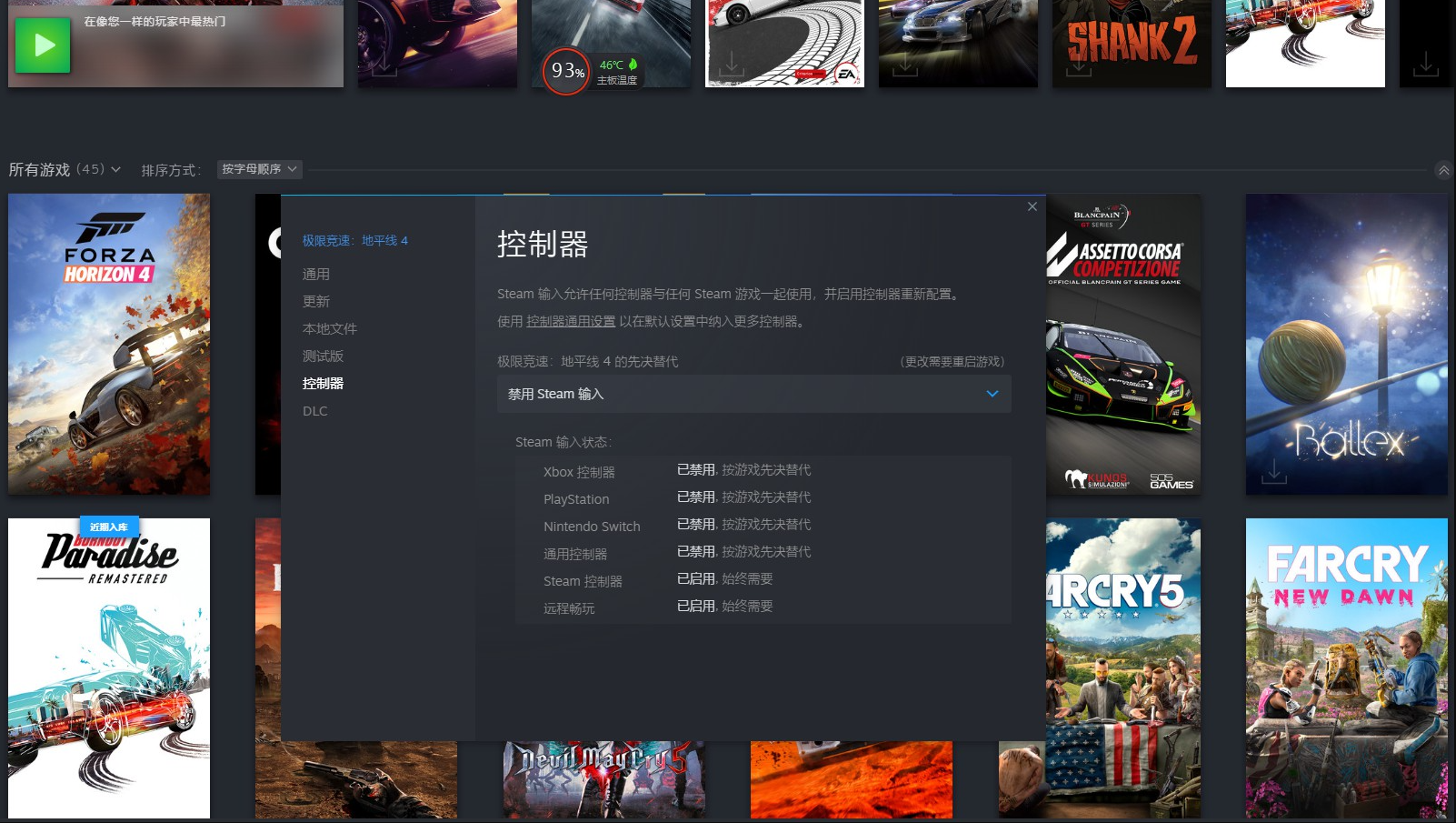Expand the 所有游戏 (45) dropdown
The height and width of the screenshot is (823, 1456).
(x=65, y=169)
